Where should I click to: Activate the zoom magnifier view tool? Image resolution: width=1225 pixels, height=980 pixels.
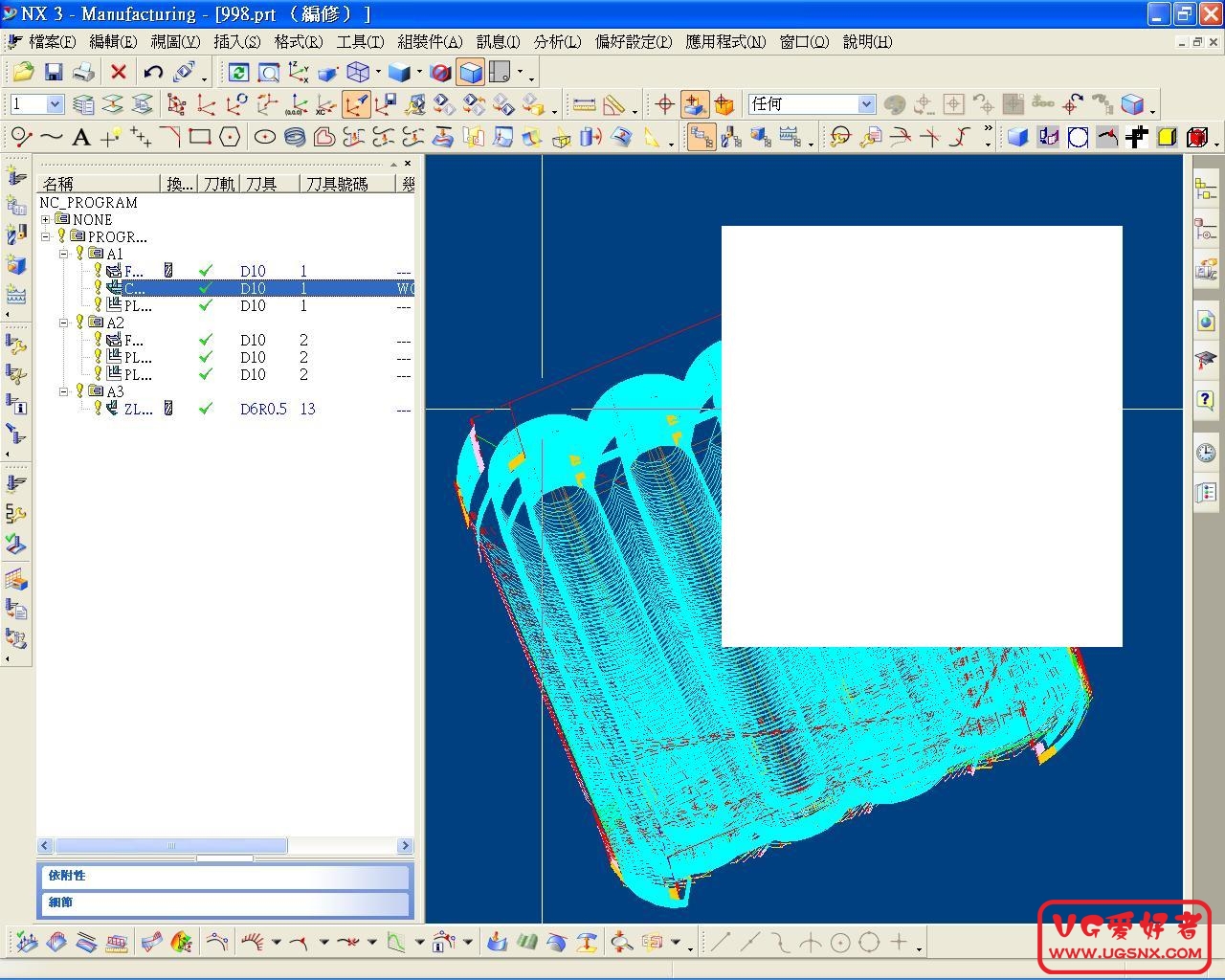click(269, 73)
